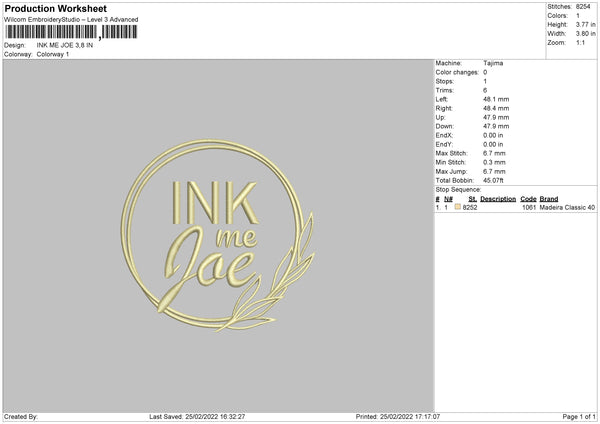Click the Brand column header

click(x=549, y=199)
